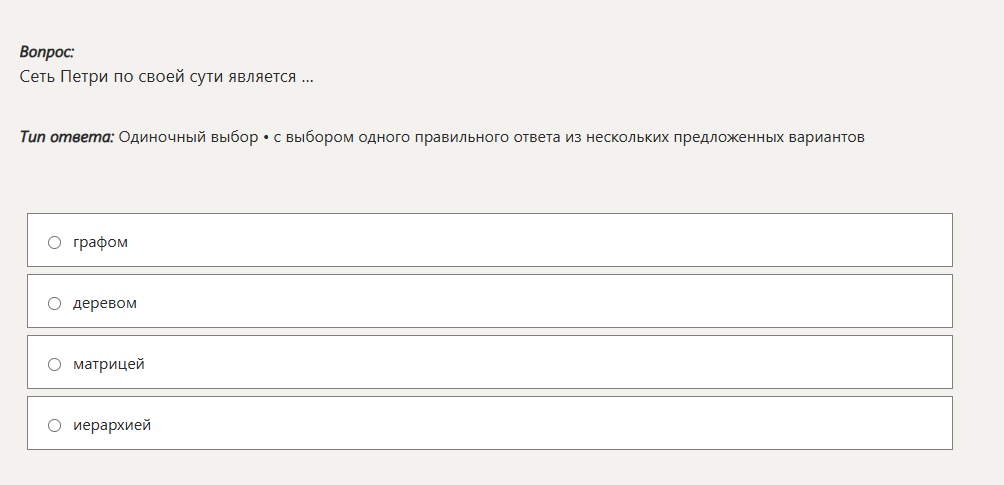
Task: Select the "графом" radio button
Action: [55, 242]
